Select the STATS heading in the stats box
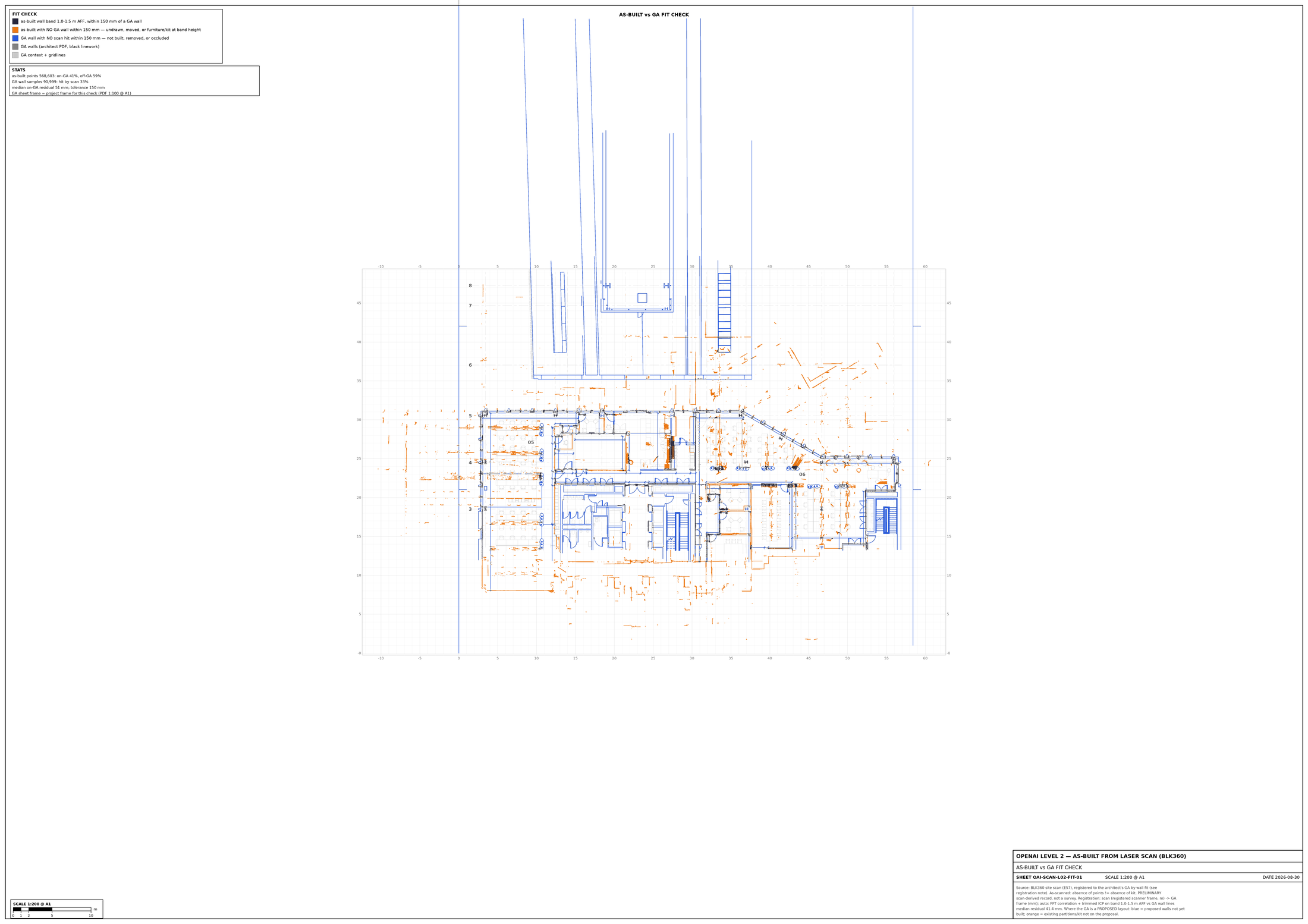Image resolution: width=1308 pixels, height=924 pixels. coord(18,70)
